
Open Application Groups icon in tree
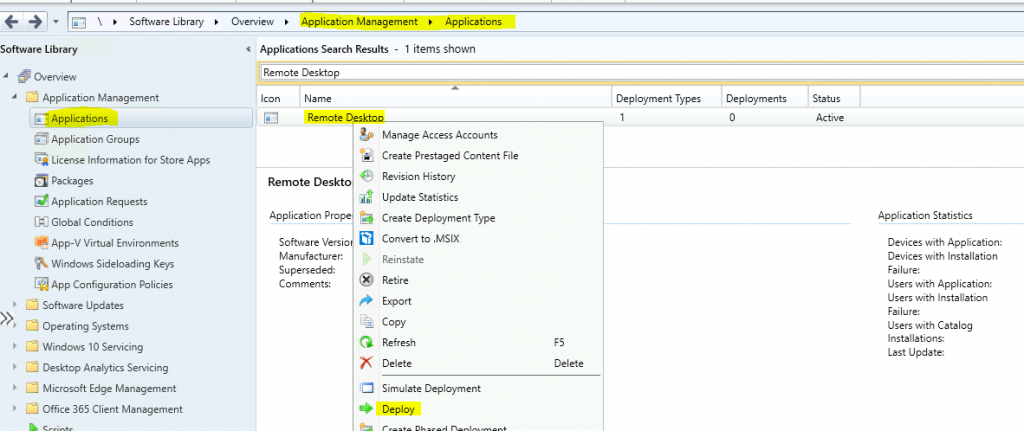41,139
